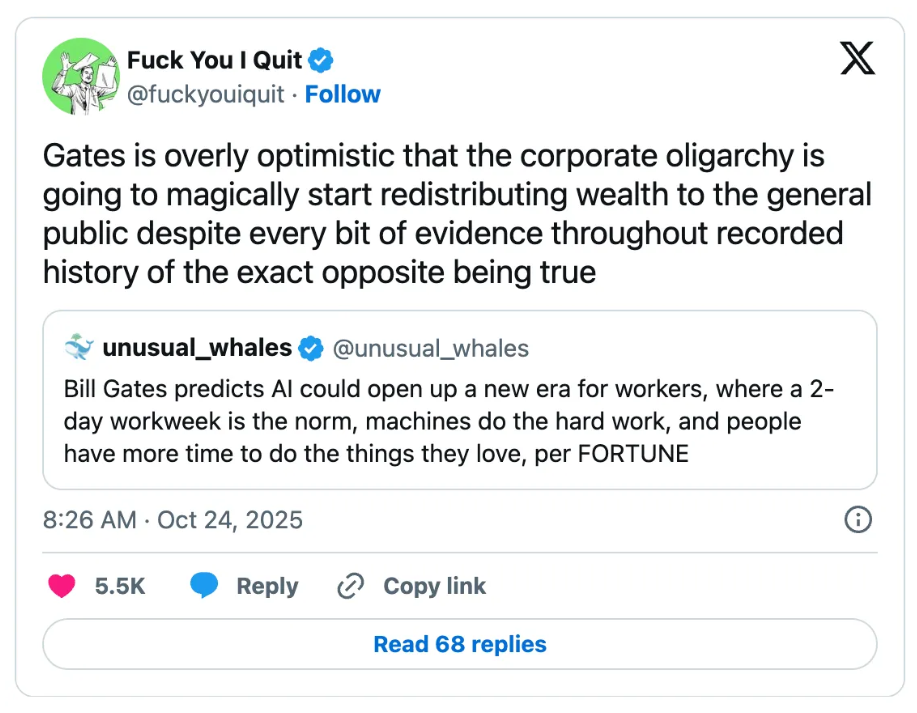The image size is (917, 713).
Task: Click the unusual_whales verified badge
Action: (x=311, y=348)
